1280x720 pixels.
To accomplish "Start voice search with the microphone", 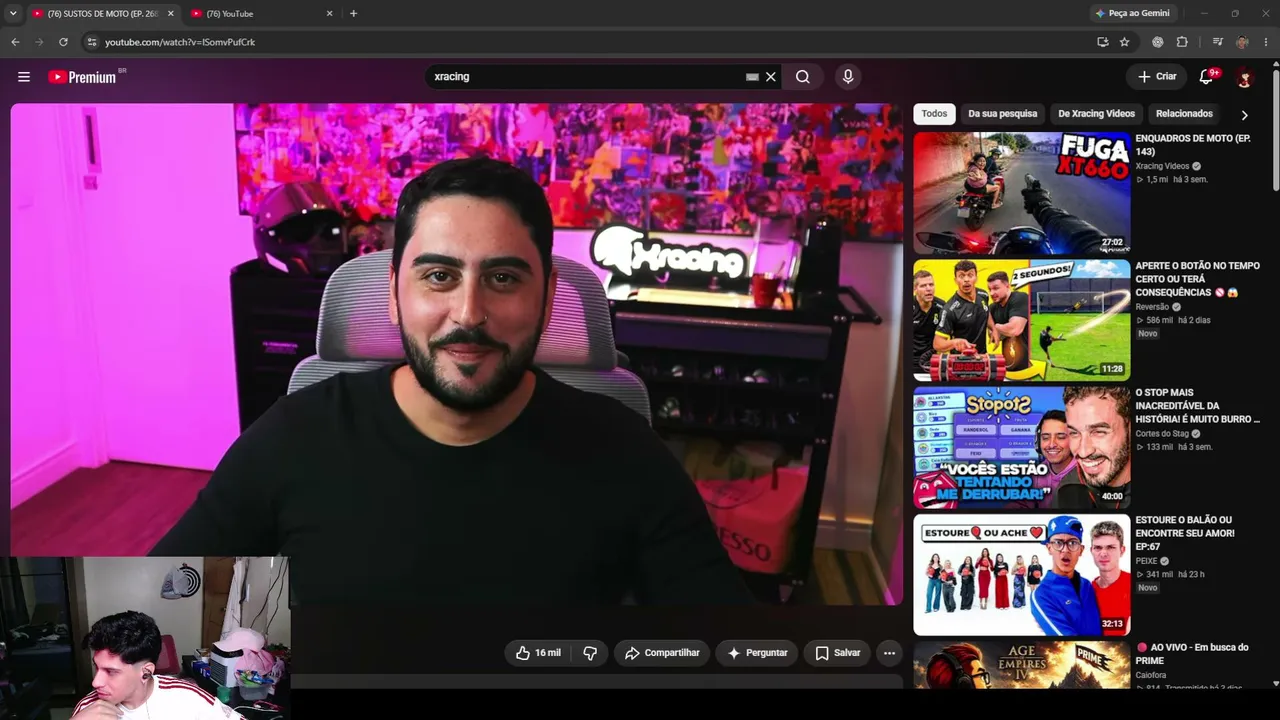I will pyautogui.click(x=848, y=77).
